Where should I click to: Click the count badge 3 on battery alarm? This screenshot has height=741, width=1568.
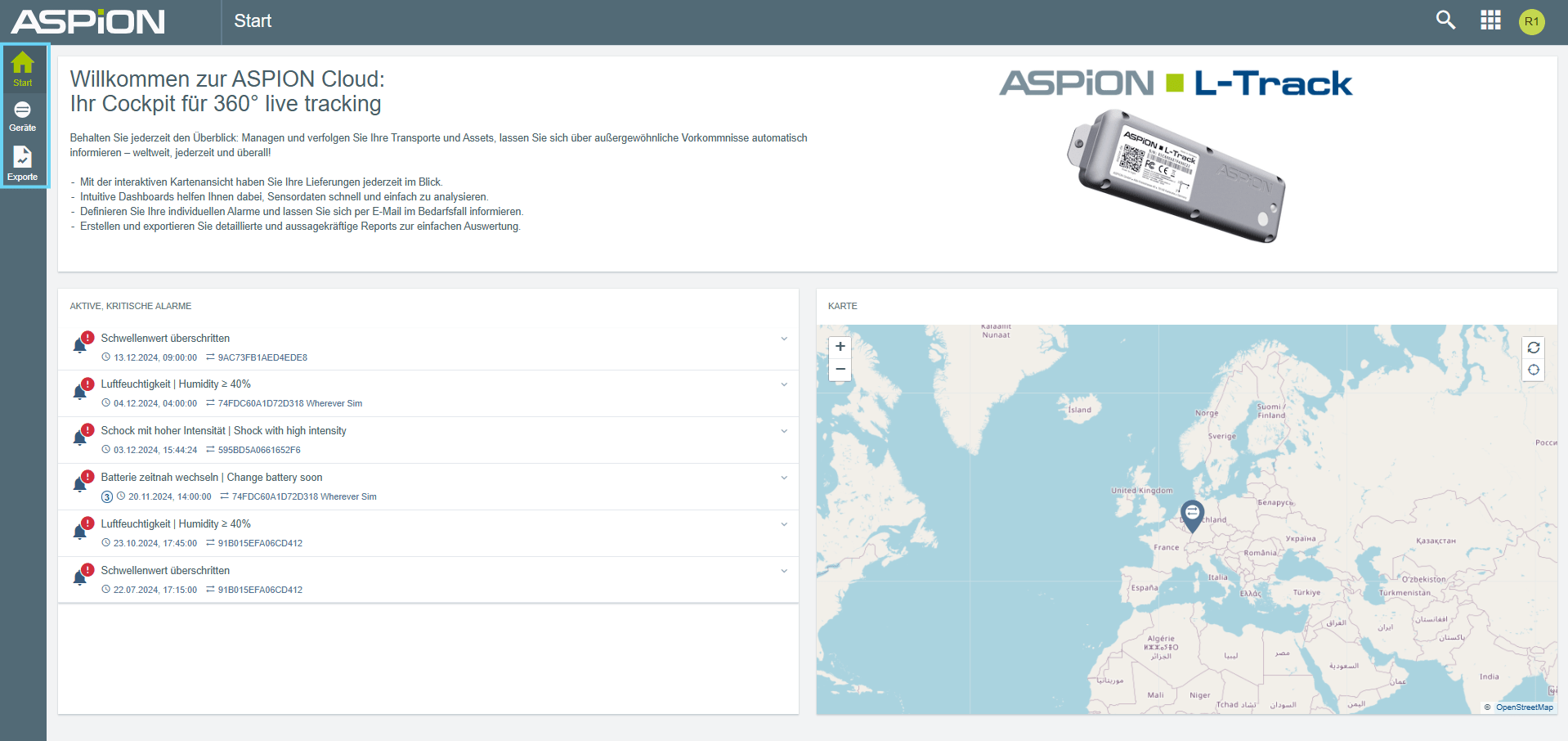107,497
